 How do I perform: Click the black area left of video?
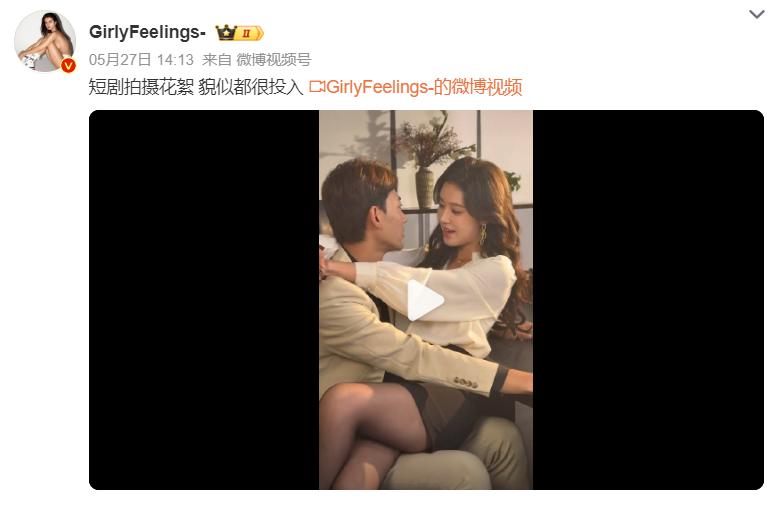(x=204, y=300)
